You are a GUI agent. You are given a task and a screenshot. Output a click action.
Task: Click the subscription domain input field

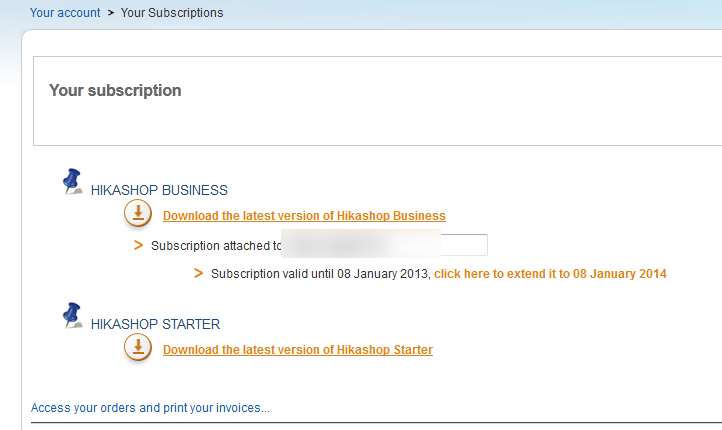pyautogui.click(x=465, y=245)
